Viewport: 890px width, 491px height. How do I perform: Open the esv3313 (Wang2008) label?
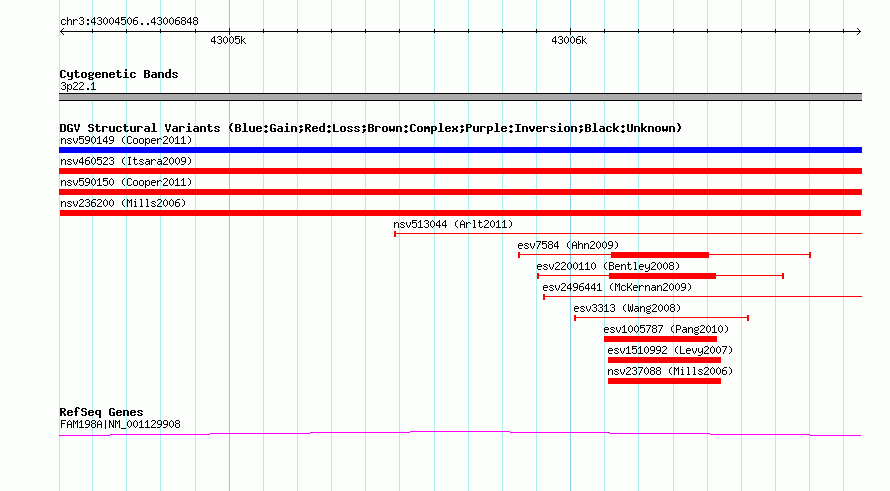tap(627, 308)
